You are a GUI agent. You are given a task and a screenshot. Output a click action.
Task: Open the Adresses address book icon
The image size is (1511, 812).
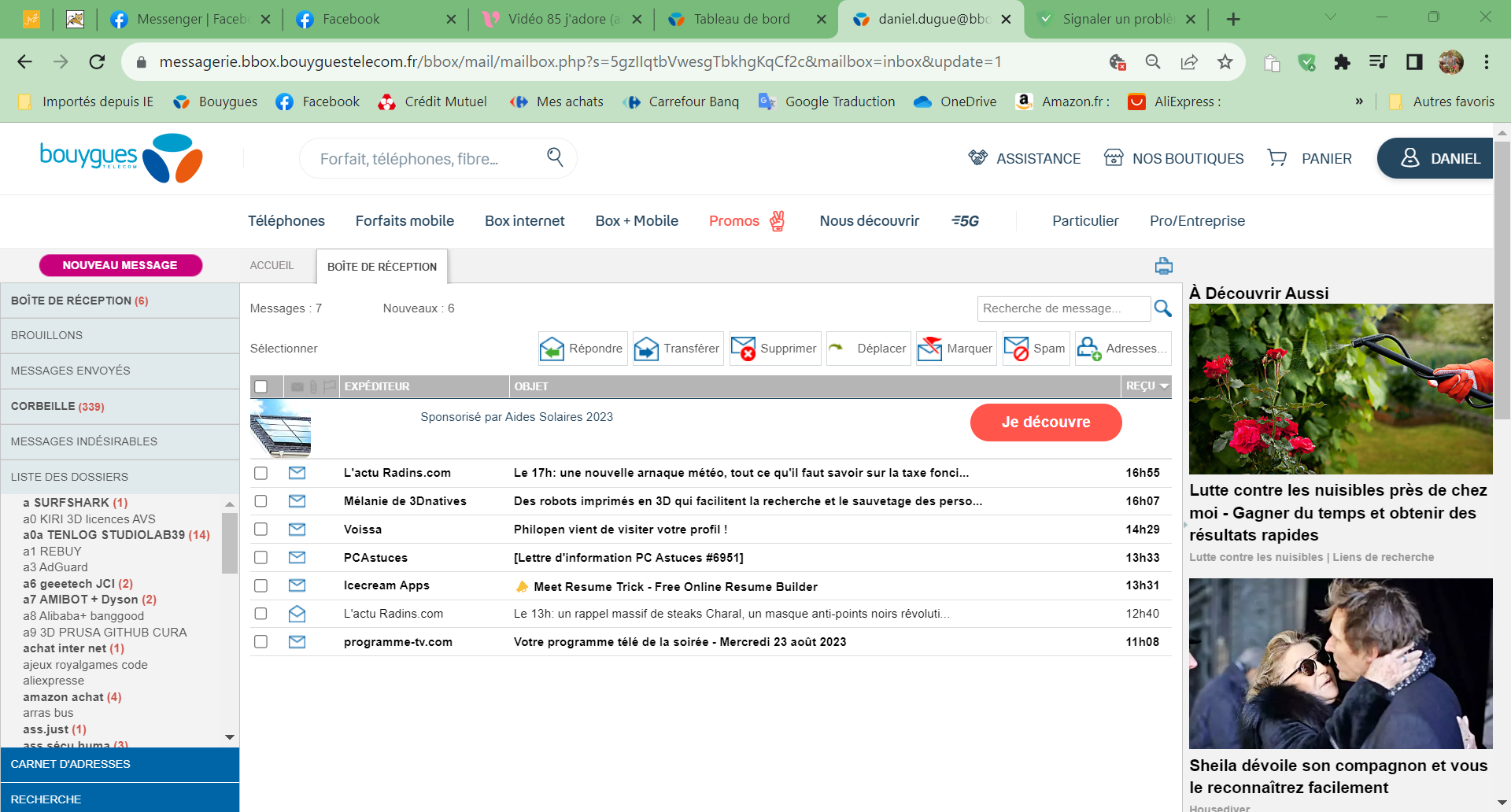(1088, 348)
